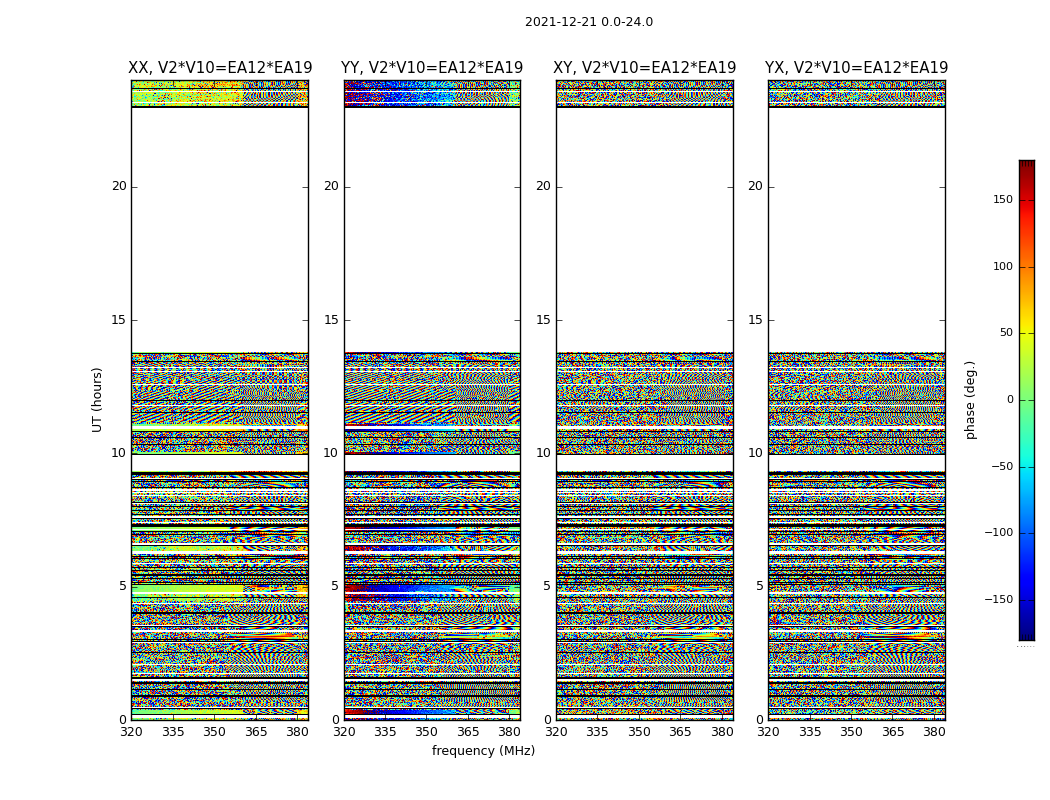Click the 365 frequency tick under YX panel
The width and height of the screenshot is (1050, 800).
coord(893,732)
